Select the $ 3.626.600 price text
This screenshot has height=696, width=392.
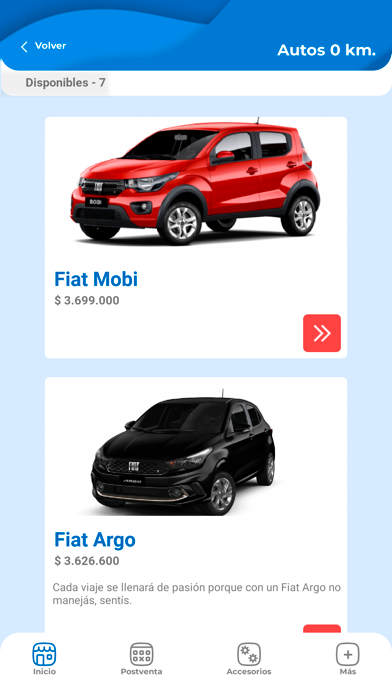pyautogui.click(x=87, y=561)
